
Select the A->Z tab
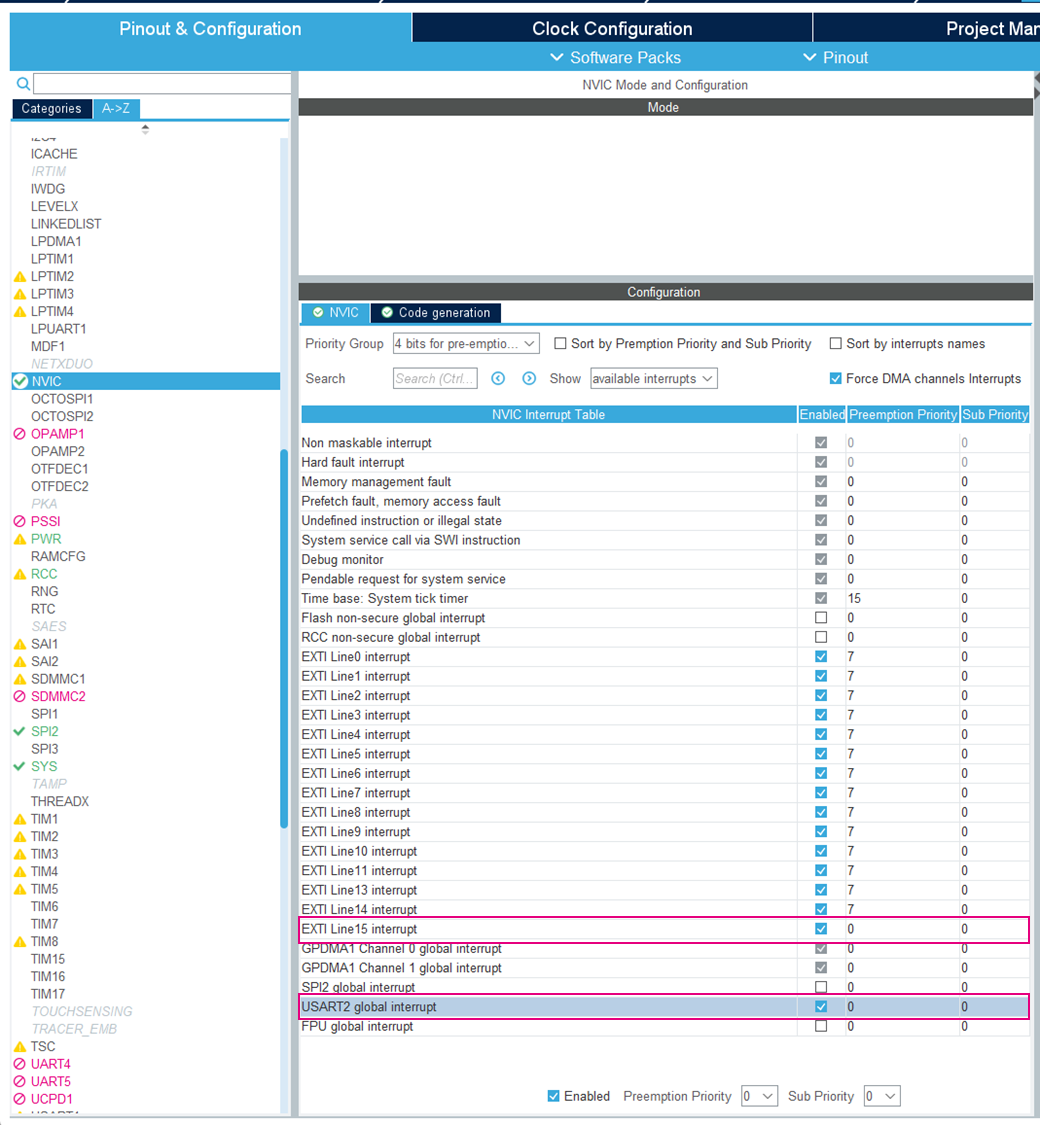point(116,108)
